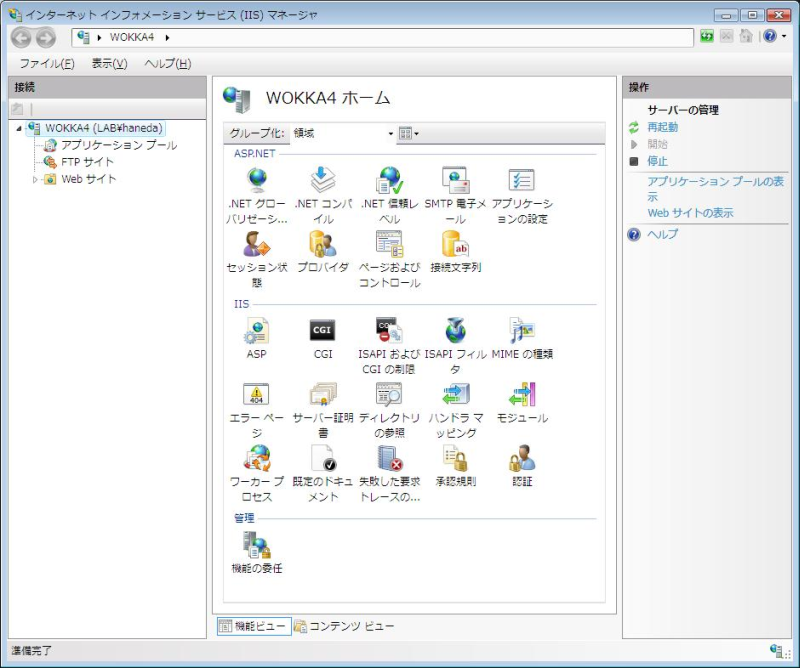Image resolution: width=800 pixels, height=668 pixels.
Task: Switch to the コンテンツ ビュー tab
Action: (344, 626)
